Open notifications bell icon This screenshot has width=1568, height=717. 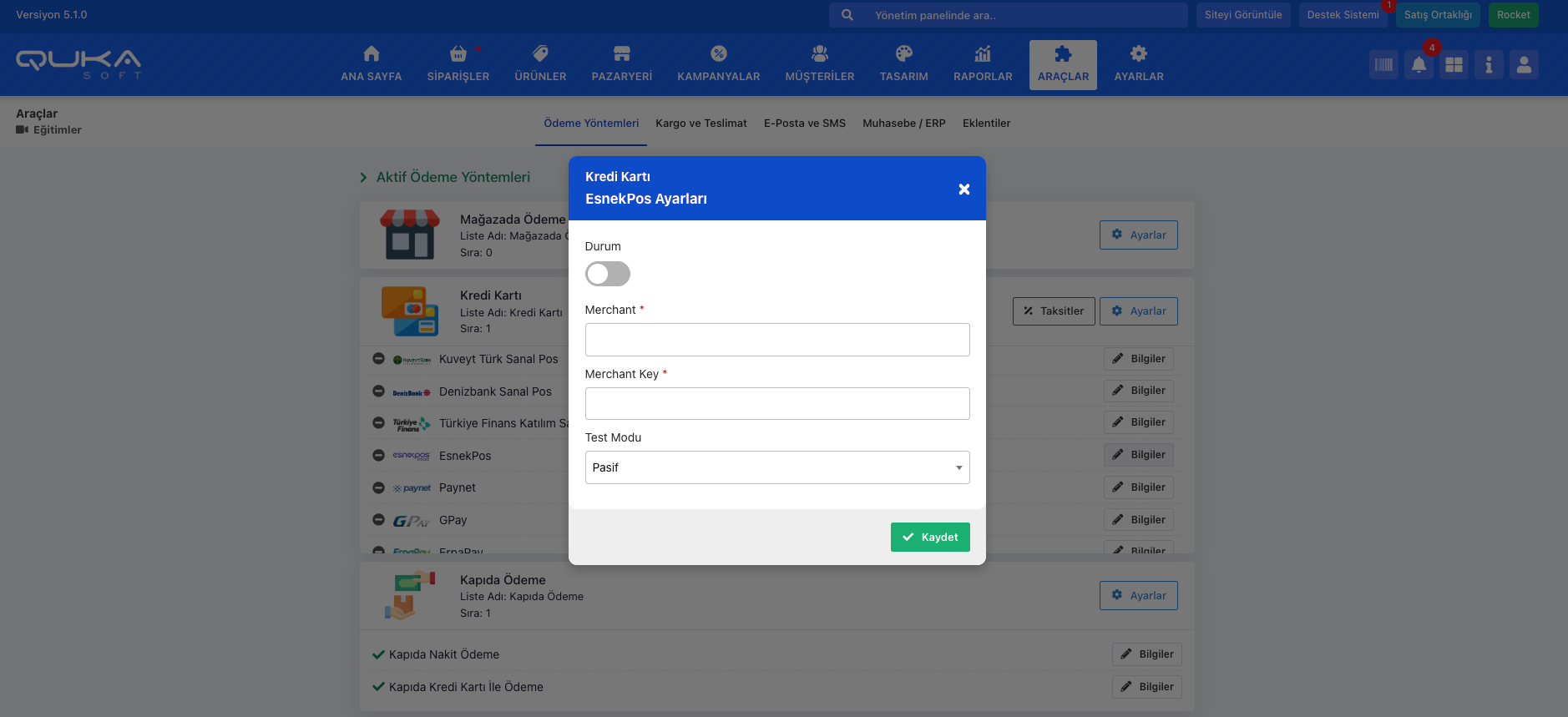pos(1419,65)
